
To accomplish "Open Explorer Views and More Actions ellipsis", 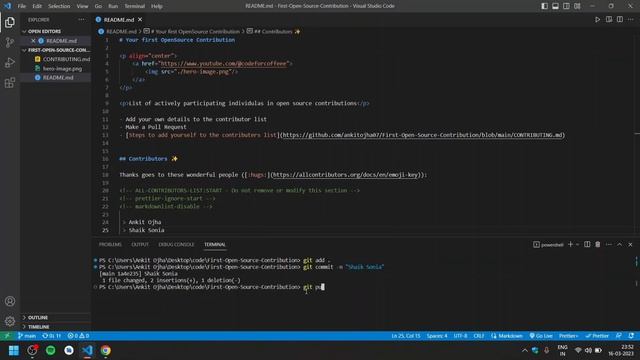I will point(82,20).
